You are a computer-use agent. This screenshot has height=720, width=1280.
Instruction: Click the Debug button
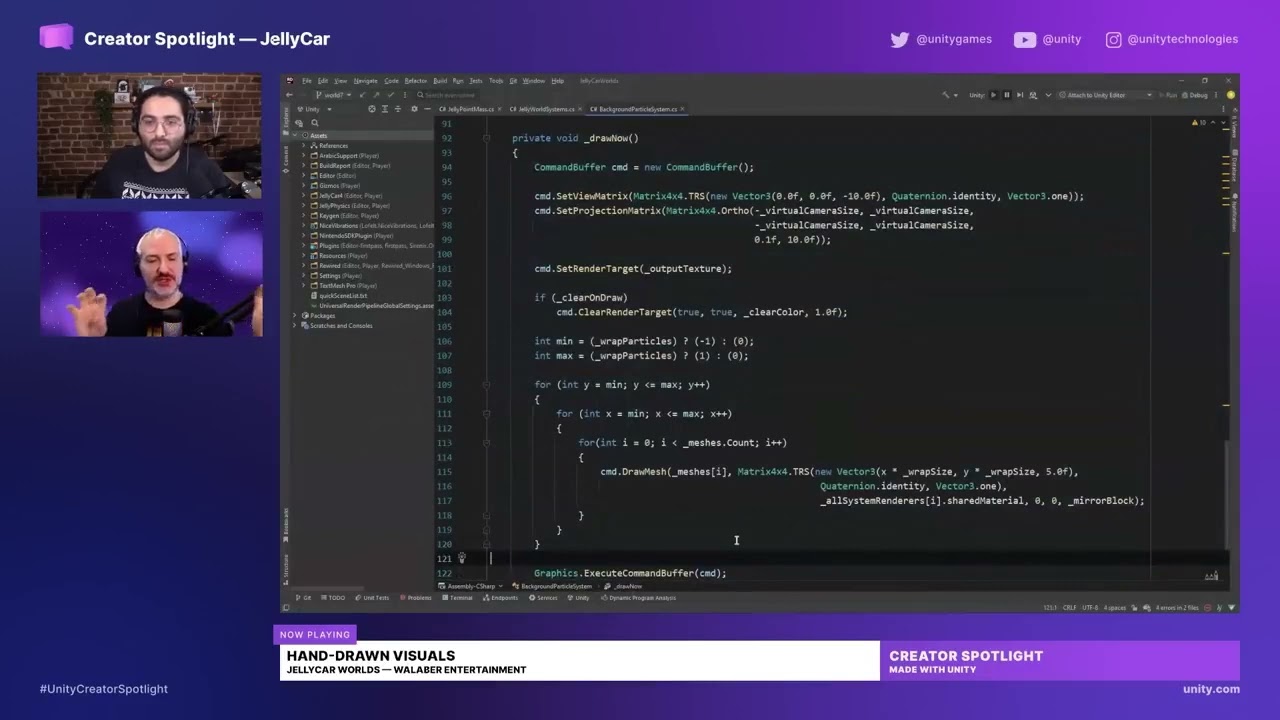(1195, 95)
